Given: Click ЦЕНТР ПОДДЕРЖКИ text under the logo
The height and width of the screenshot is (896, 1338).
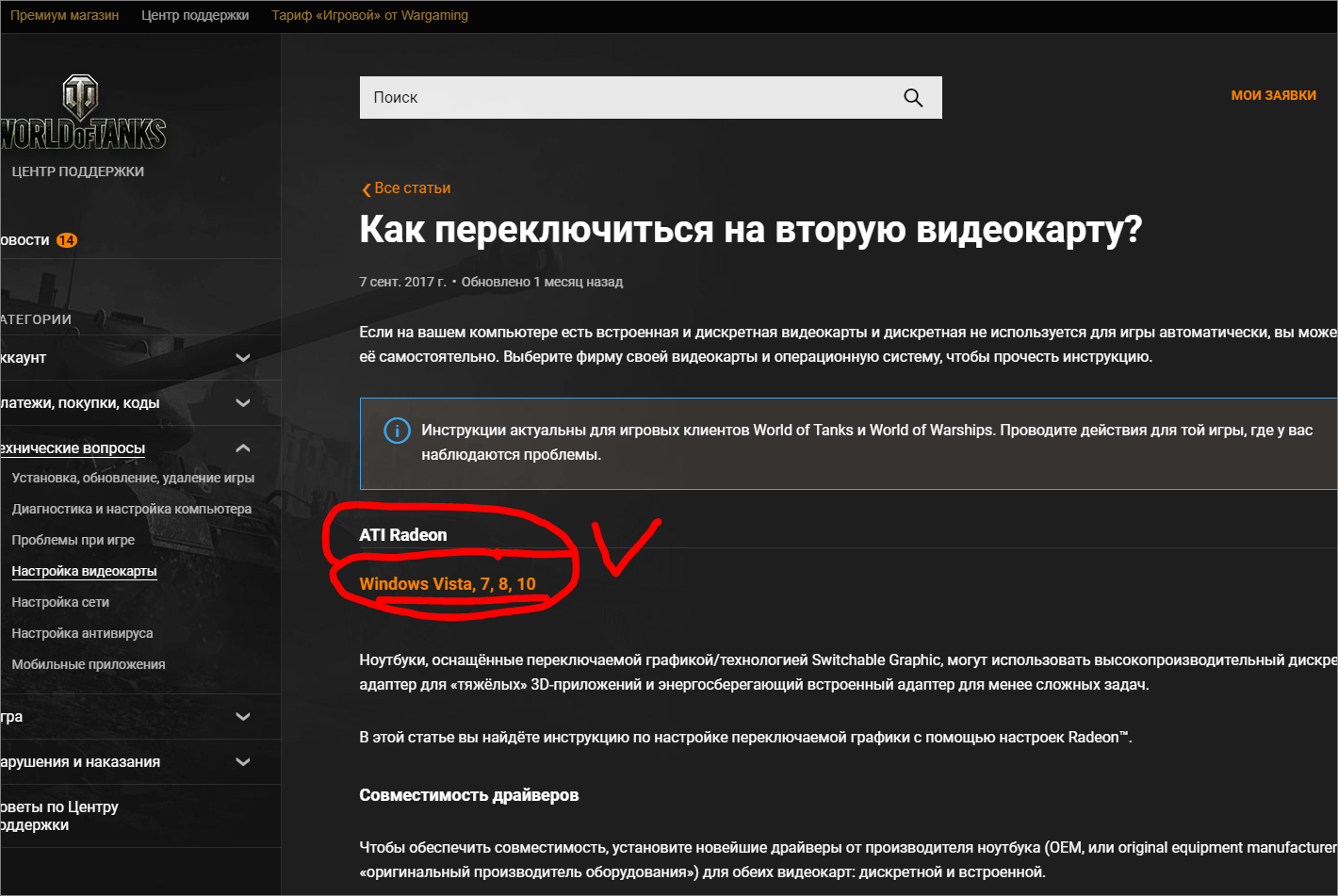Looking at the screenshot, I should pos(78,171).
